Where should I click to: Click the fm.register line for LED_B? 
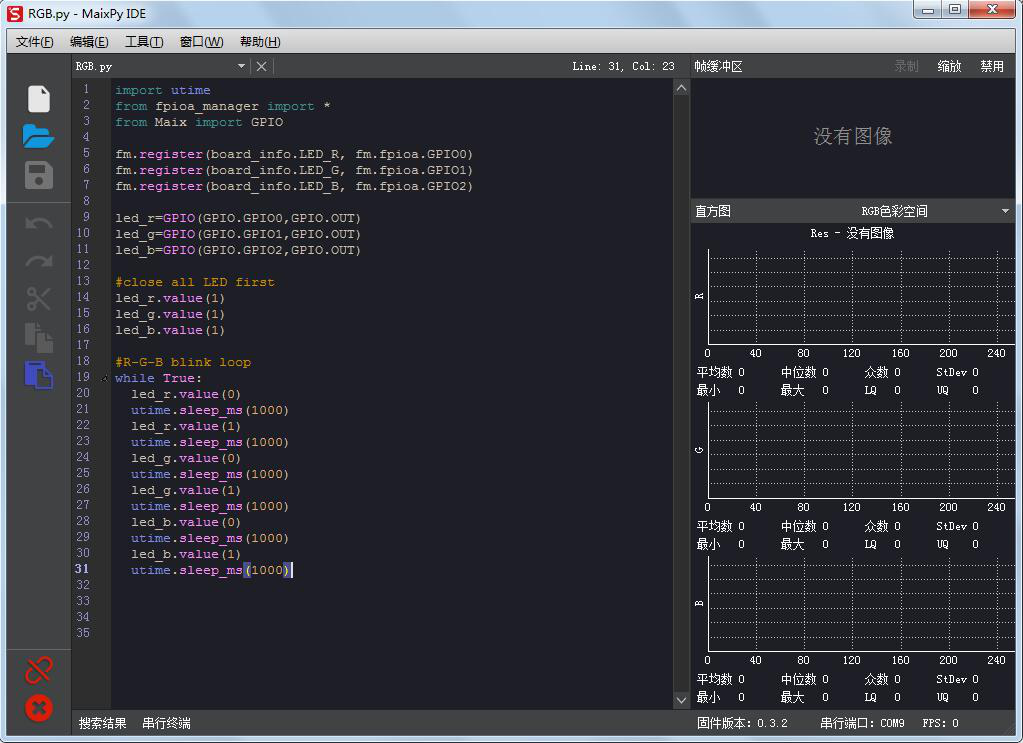pos(294,186)
